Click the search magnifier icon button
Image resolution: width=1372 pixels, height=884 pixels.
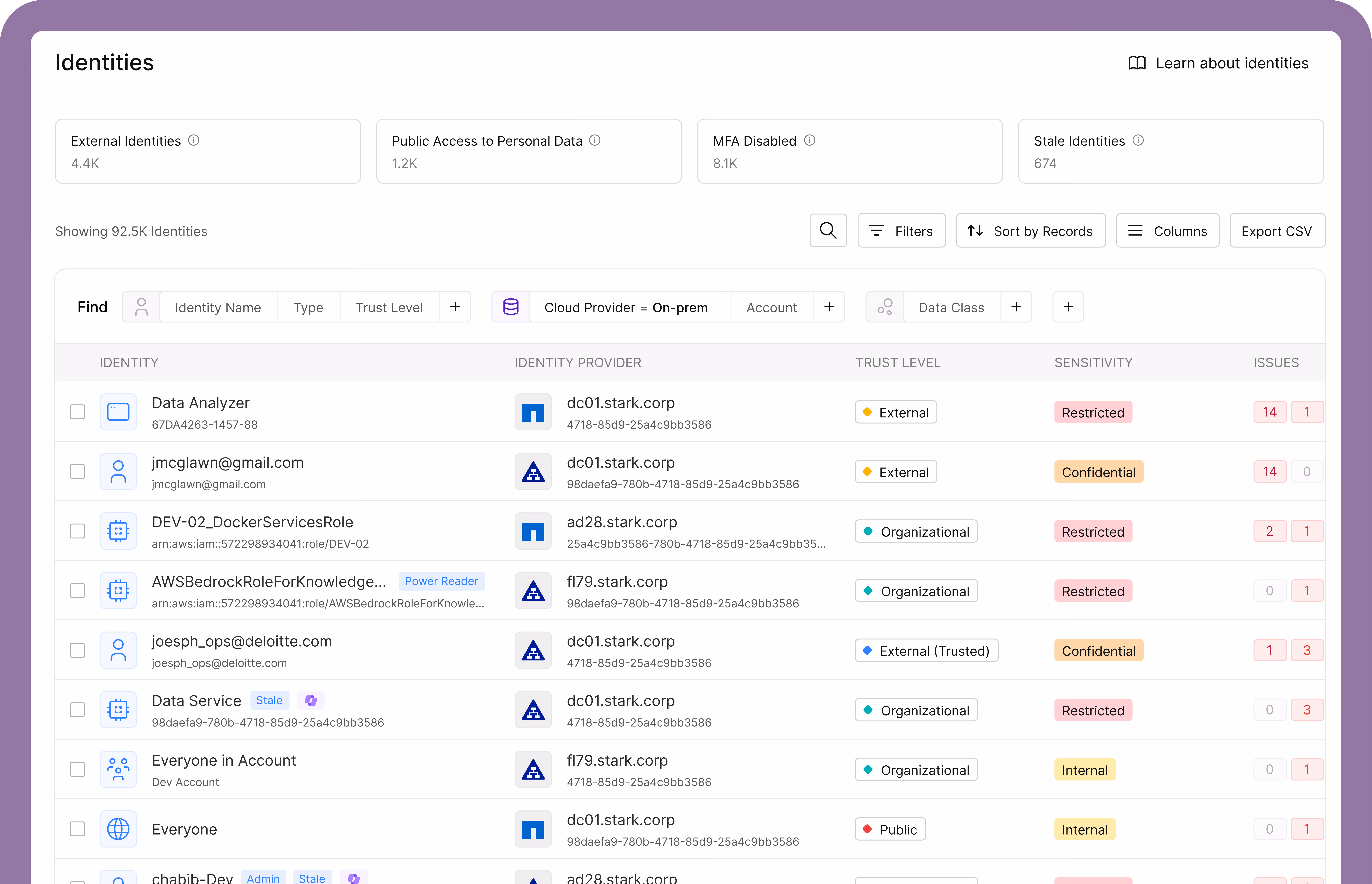827,231
